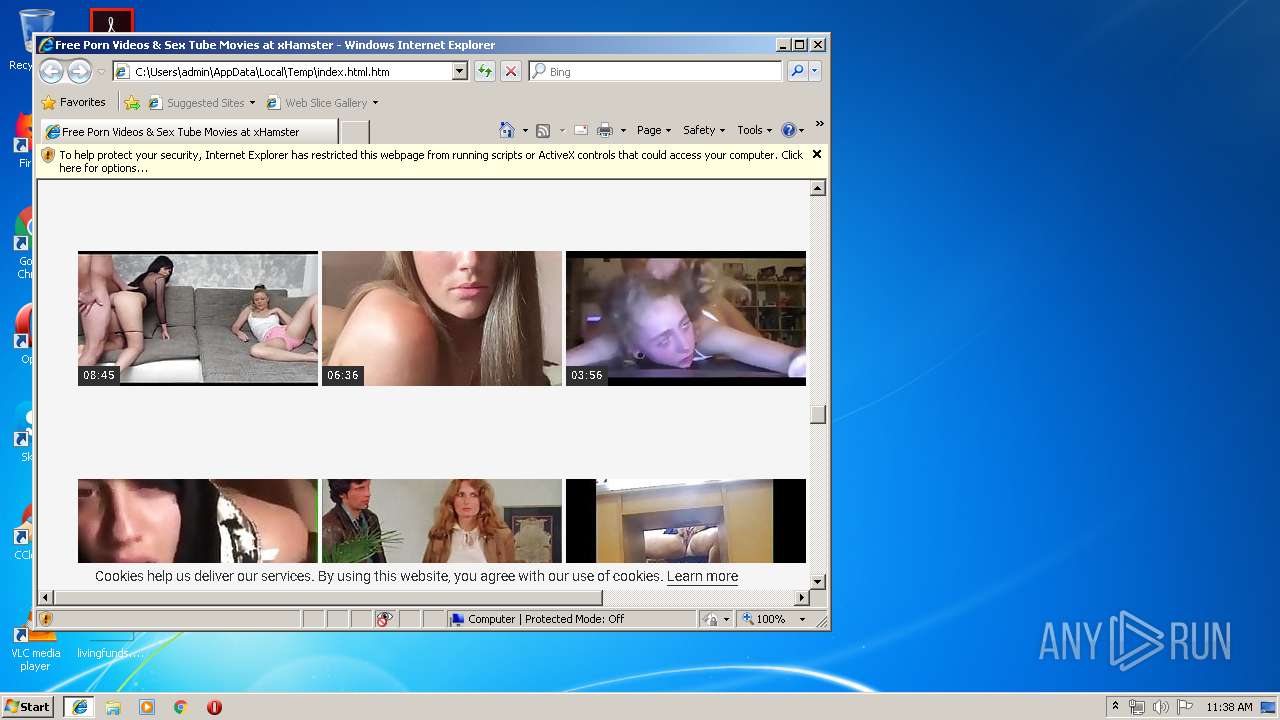Viewport: 1280px width, 720px height.
Task: Click the horizontal scrollbar right arrow
Action: click(x=801, y=598)
